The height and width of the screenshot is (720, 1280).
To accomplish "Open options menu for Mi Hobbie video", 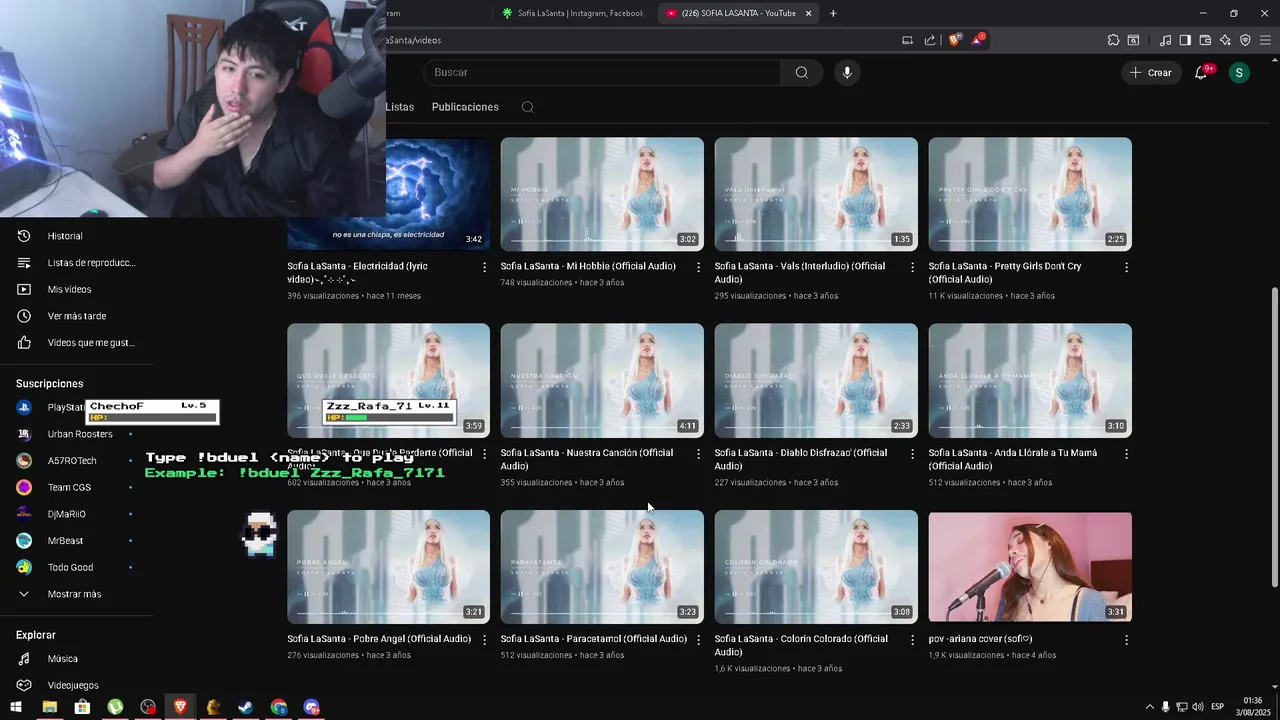I will pos(698,267).
